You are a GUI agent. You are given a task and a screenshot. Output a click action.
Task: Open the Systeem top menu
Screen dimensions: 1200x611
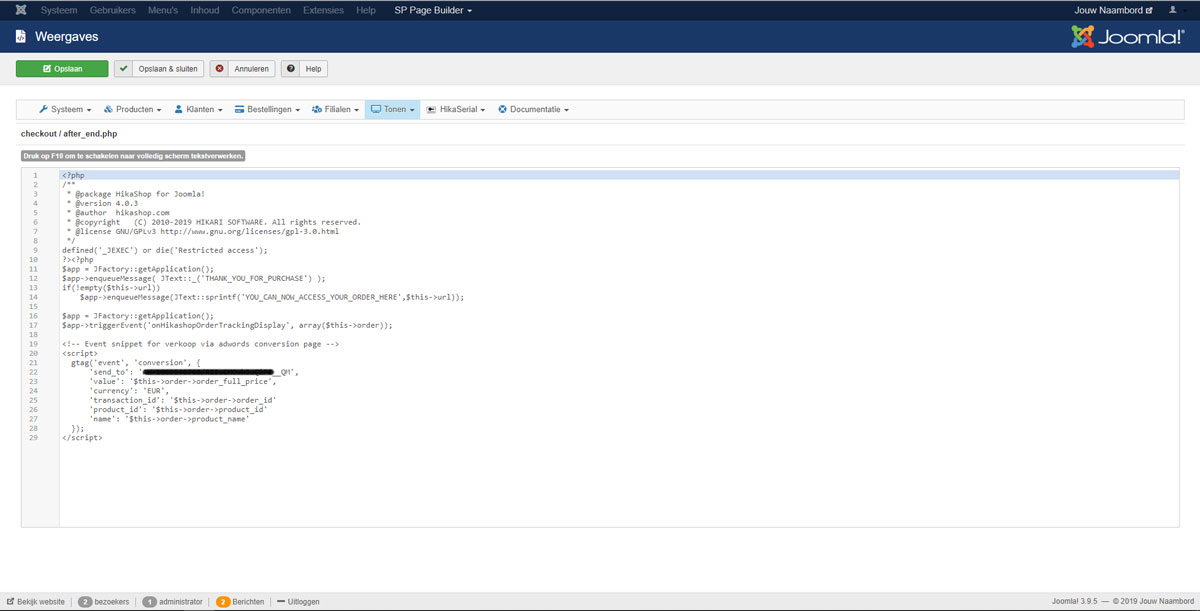click(59, 10)
